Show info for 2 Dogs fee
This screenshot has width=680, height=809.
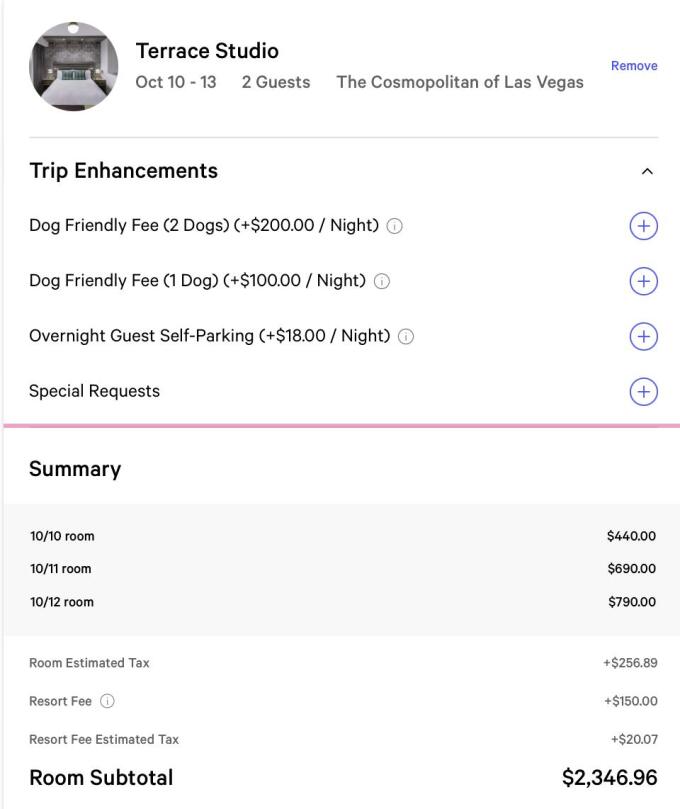[395, 227]
